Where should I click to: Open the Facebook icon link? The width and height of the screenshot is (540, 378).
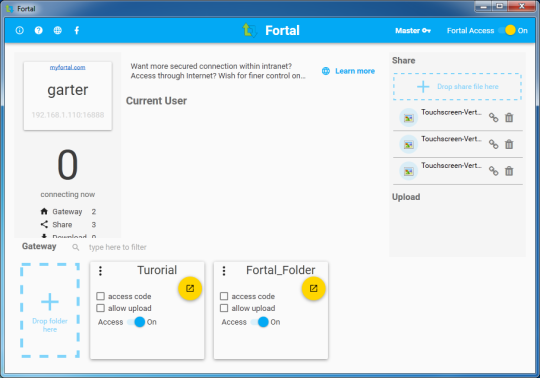(76, 30)
